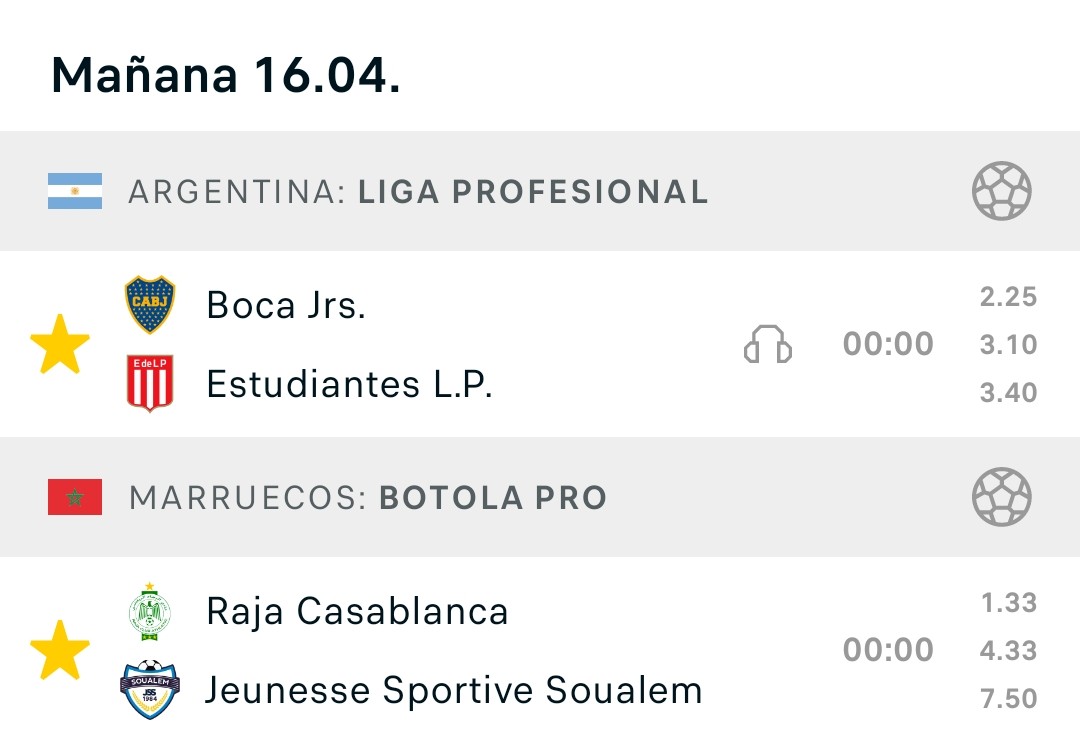Select the Estudiantes L.P. crest
This screenshot has height=733, width=1080.
150,383
